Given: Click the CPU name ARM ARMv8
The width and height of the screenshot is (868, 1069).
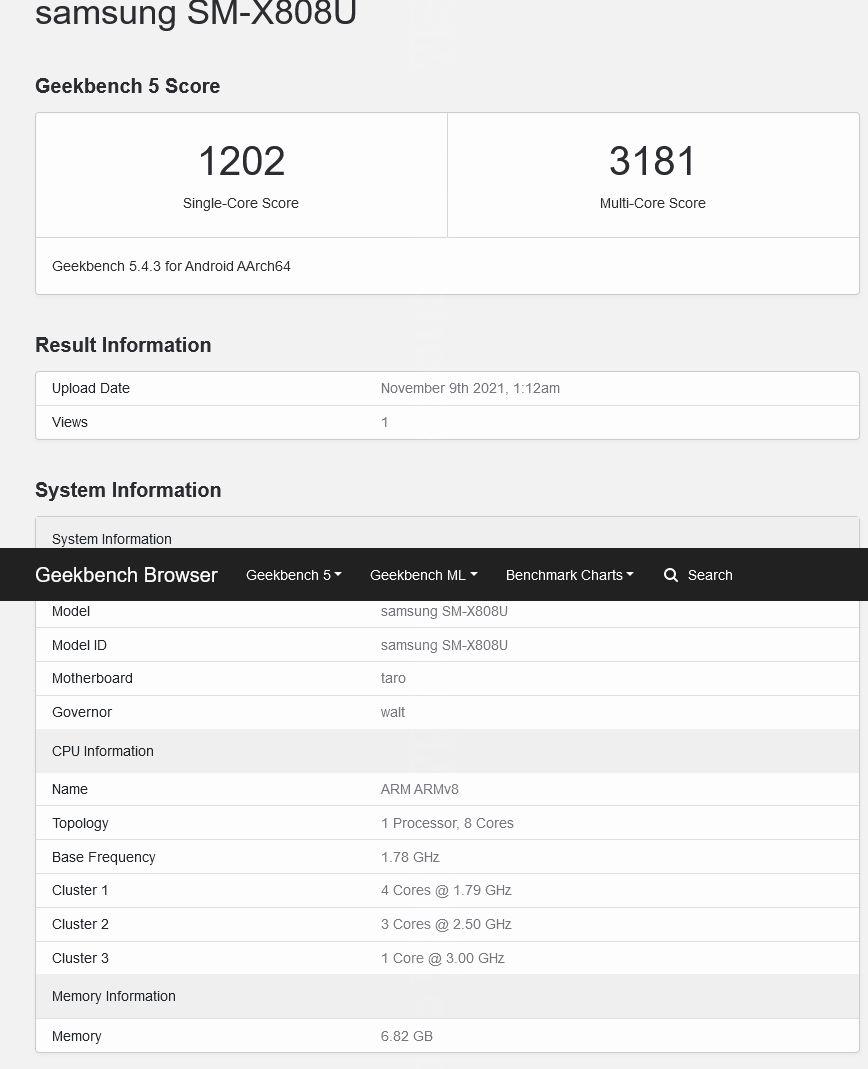Looking at the screenshot, I should (419, 789).
